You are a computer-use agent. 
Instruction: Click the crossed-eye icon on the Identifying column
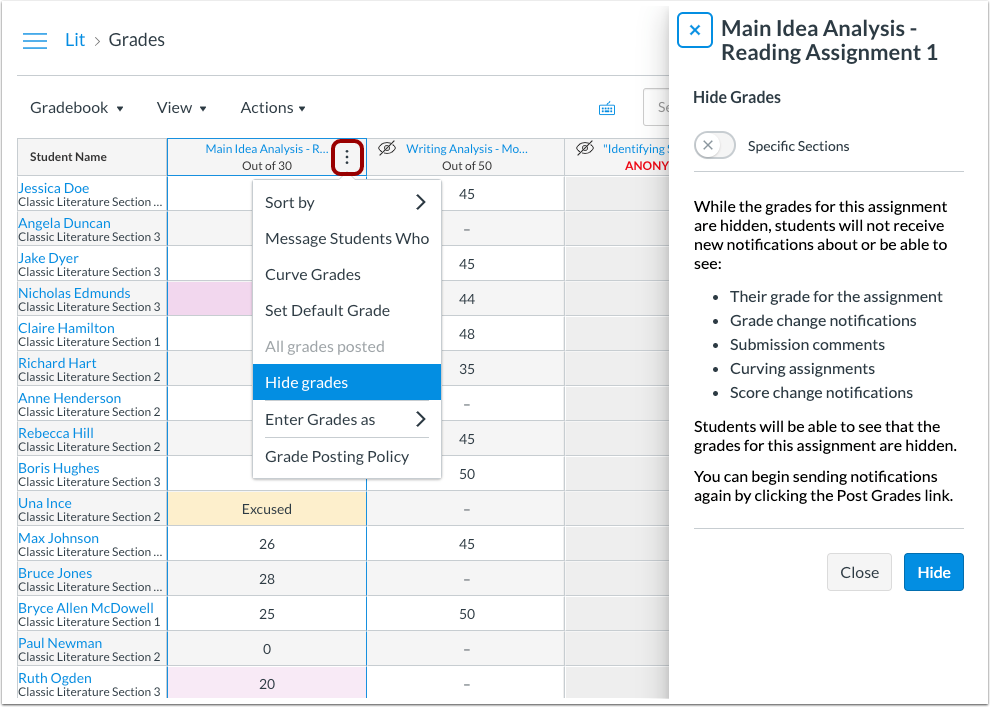tap(585, 147)
